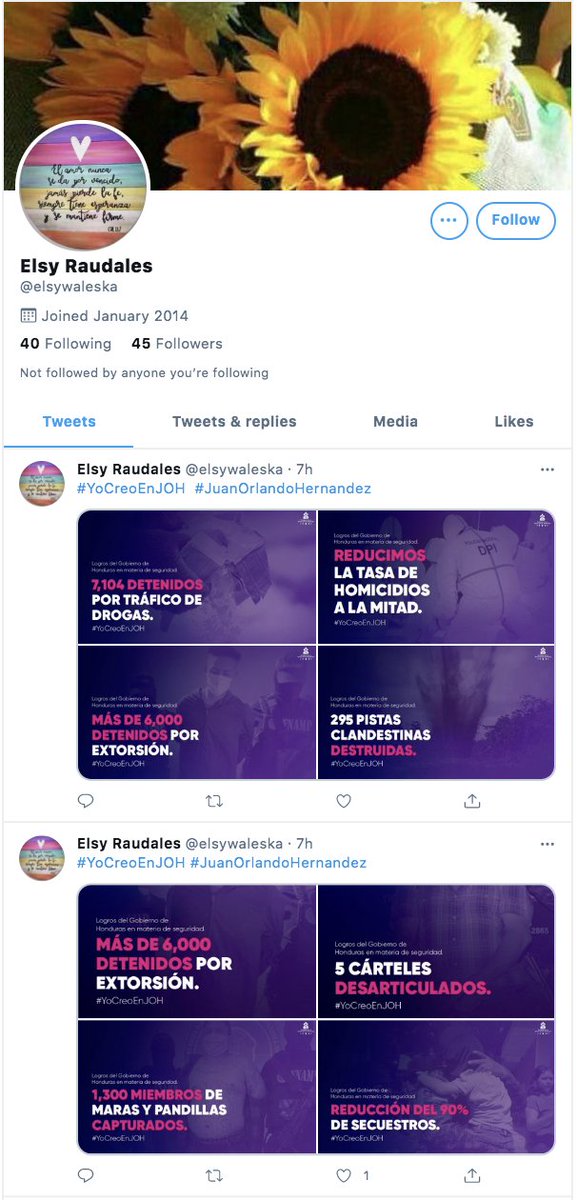This screenshot has width=577, height=1200.
Task: Open more options on the second tweet
Action: [547, 843]
